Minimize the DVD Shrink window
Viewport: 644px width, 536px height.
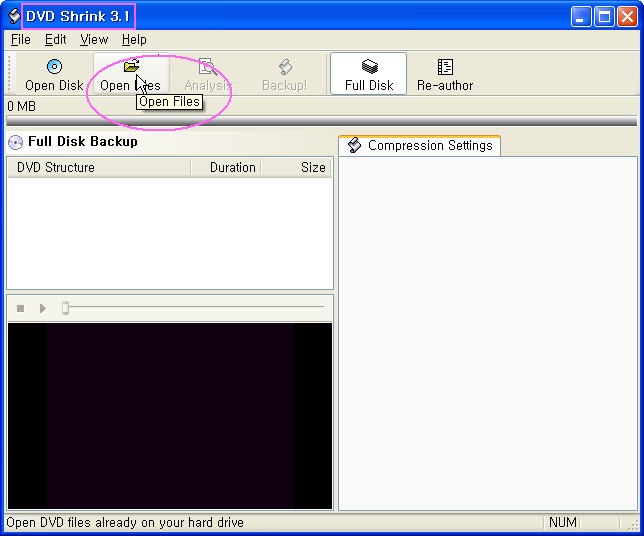point(581,17)
